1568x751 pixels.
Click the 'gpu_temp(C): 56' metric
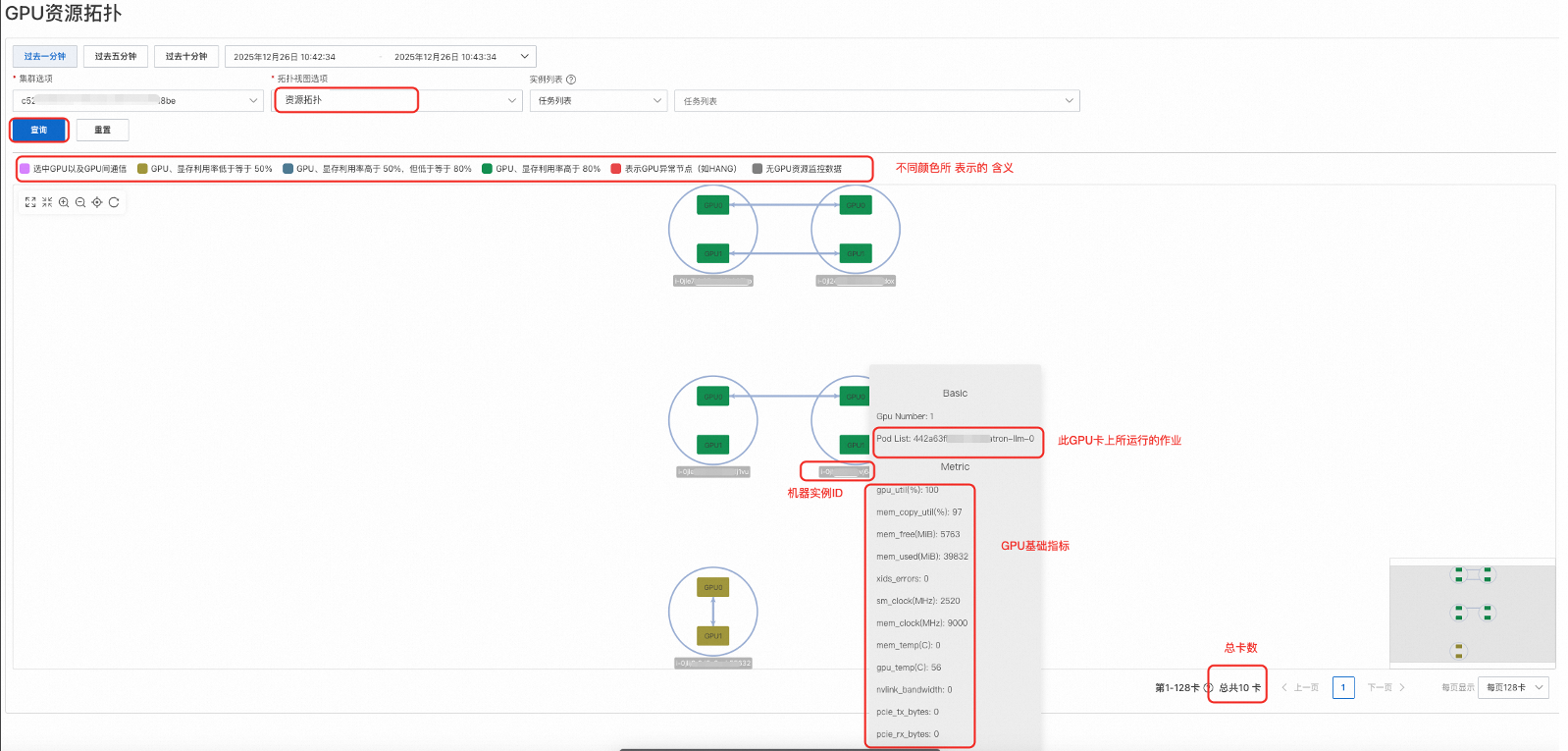tap(909, 668)
